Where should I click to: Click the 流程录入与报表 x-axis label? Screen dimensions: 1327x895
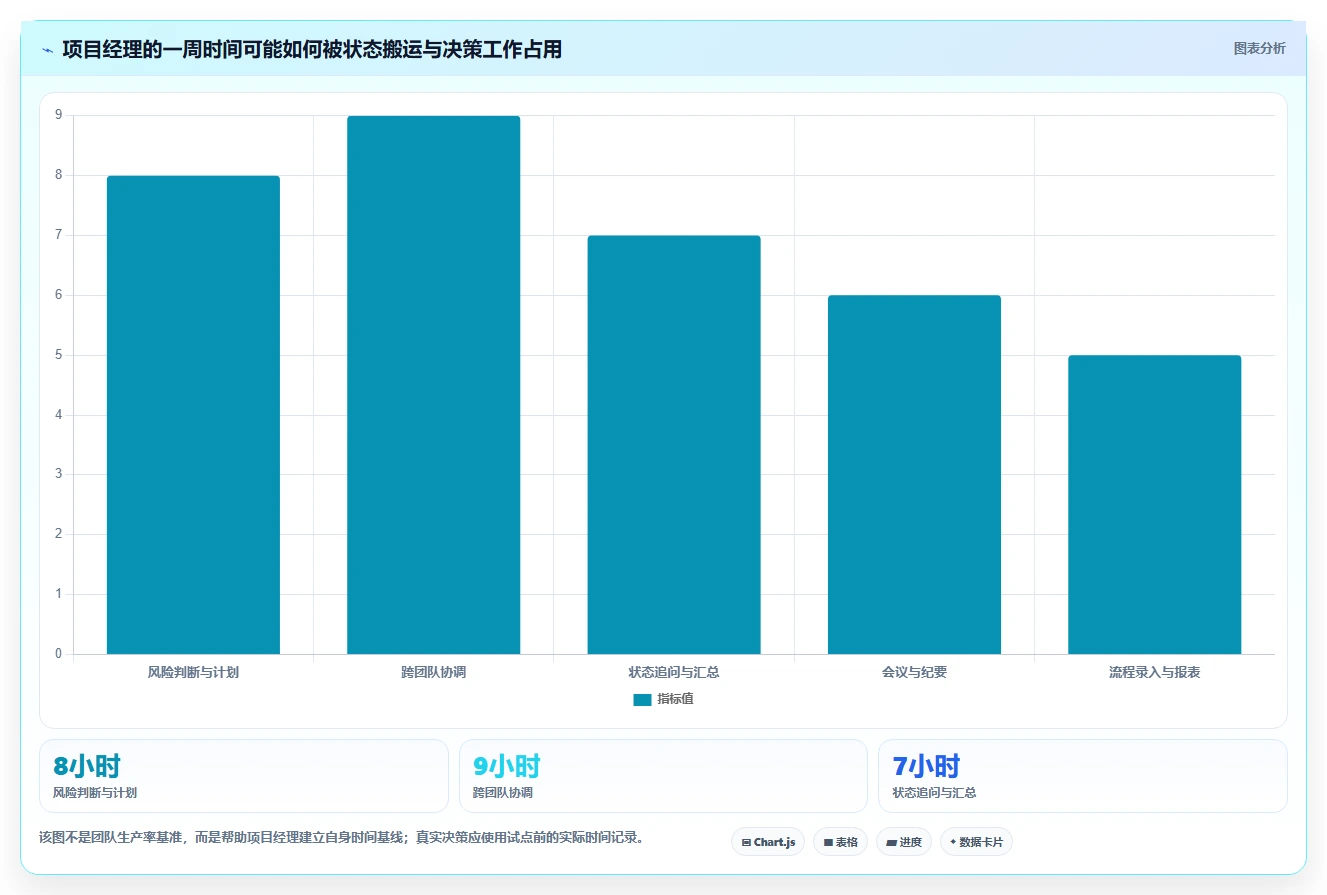pos(1154,673)
